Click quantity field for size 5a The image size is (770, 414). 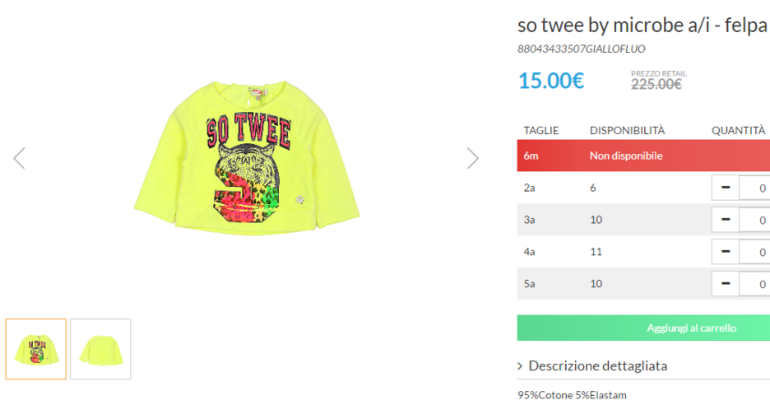point(755,283)
